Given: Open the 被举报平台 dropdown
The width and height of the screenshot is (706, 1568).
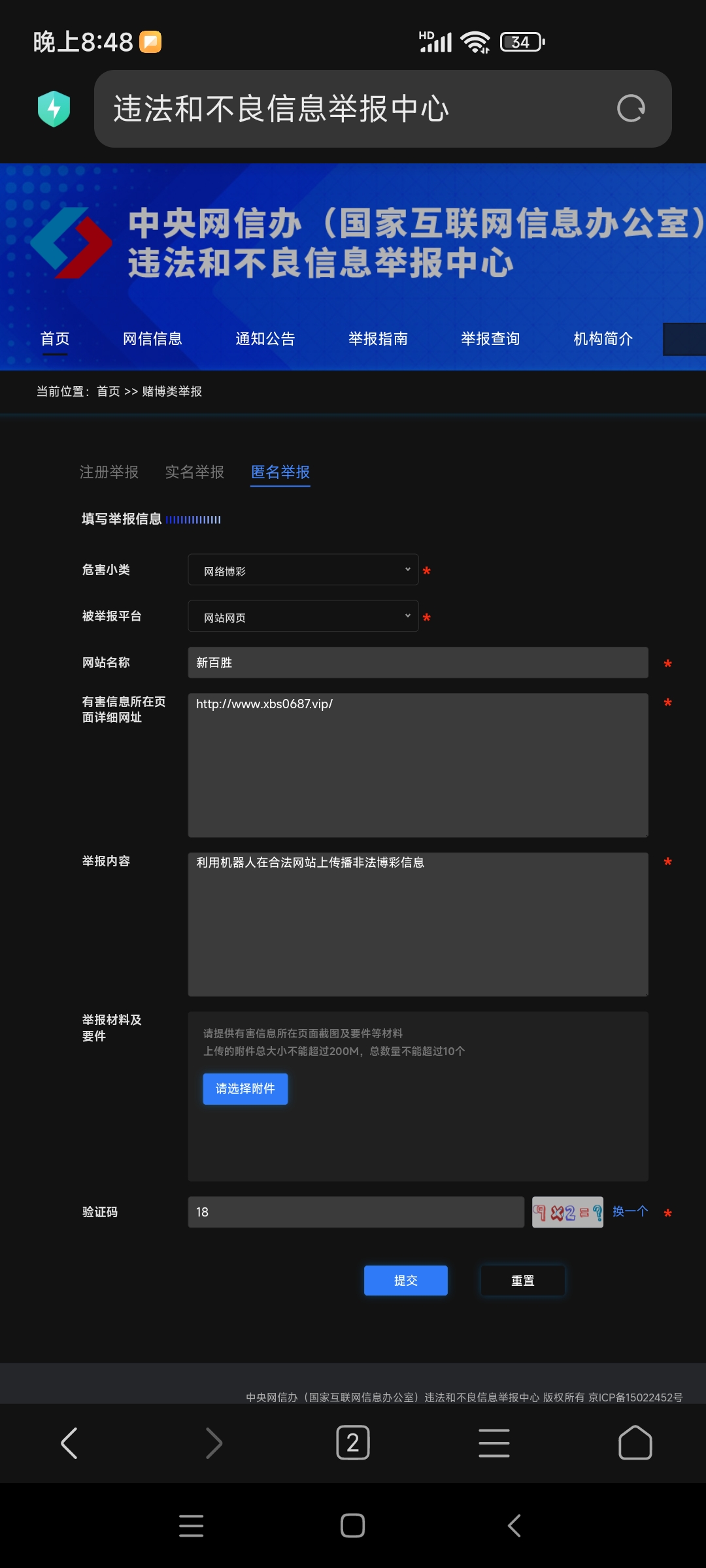Looking at the screenshot, I should tap(303, 617).
